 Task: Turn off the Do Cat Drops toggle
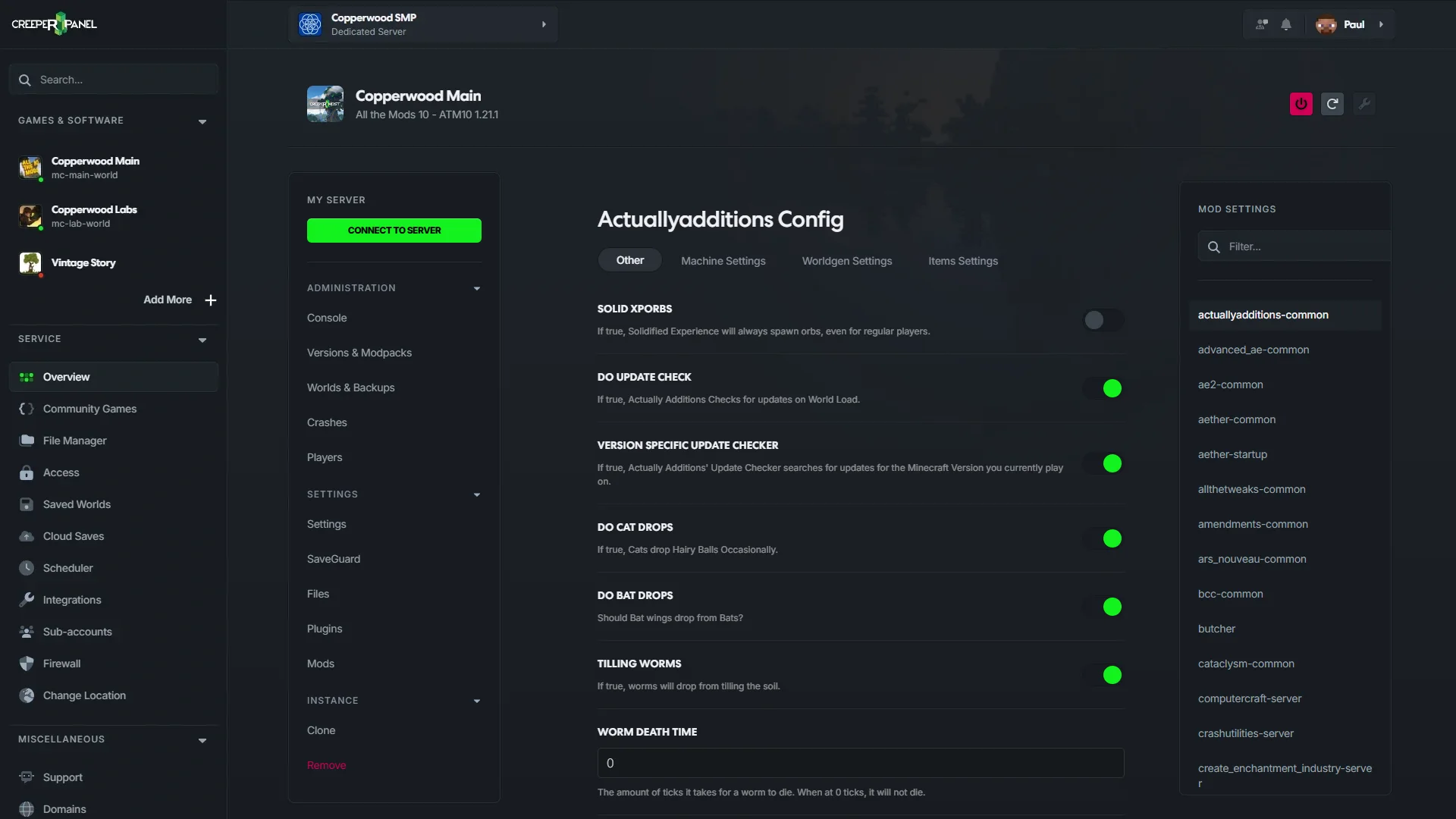point(1103,538)
